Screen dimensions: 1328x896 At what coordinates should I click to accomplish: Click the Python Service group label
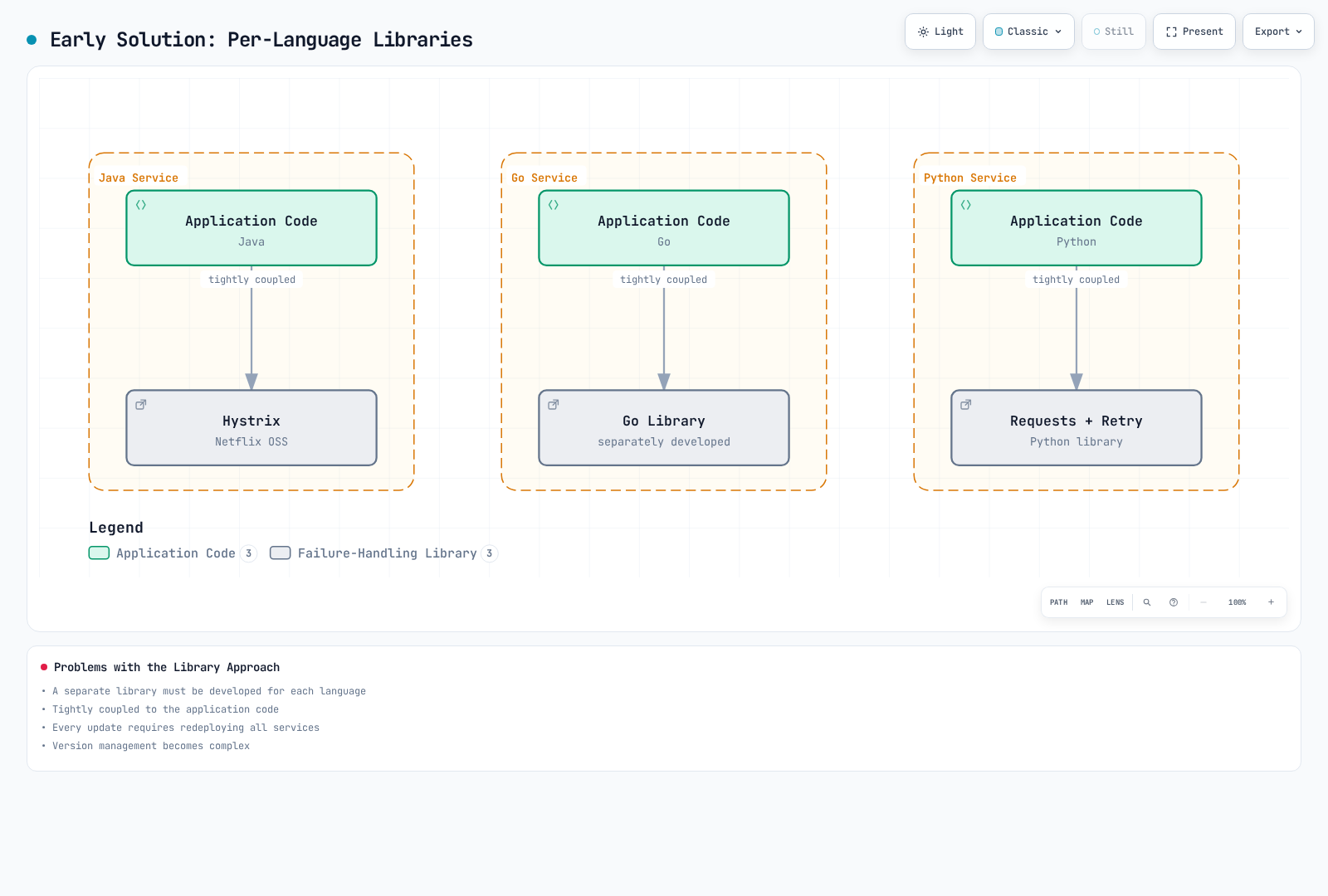click(970, 178)
